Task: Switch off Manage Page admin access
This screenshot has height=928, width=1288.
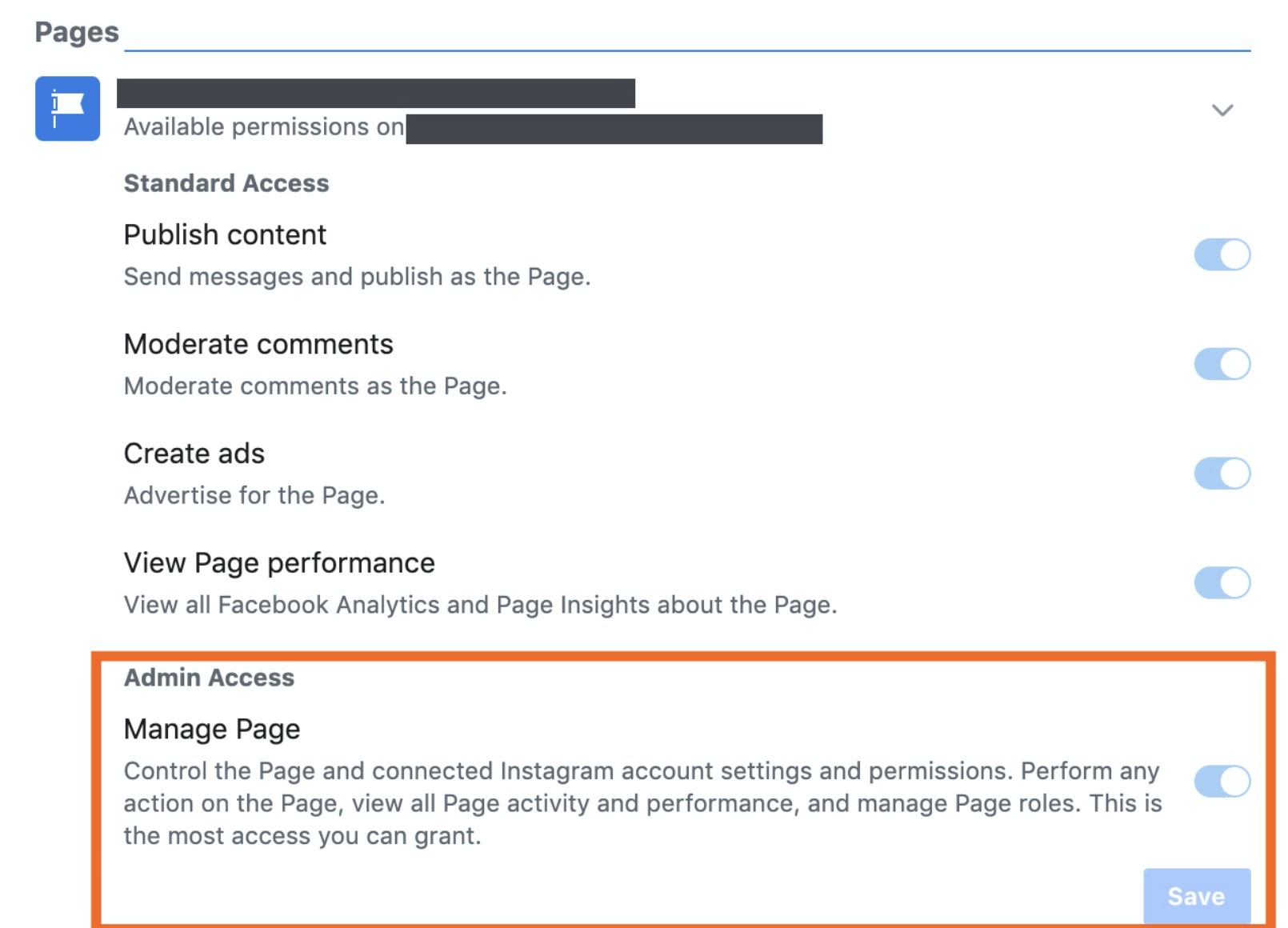Action: pyautogui.click(x=1222, y=781)
